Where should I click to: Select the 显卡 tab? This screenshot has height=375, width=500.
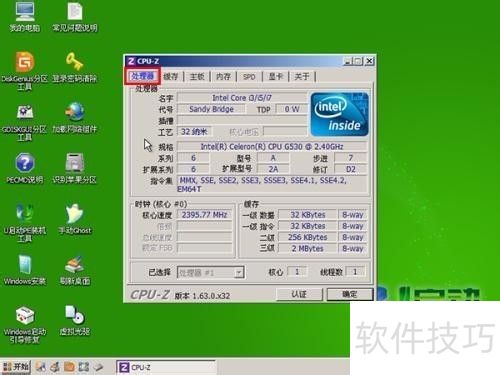pyautogui.click(x=276, y=77)
